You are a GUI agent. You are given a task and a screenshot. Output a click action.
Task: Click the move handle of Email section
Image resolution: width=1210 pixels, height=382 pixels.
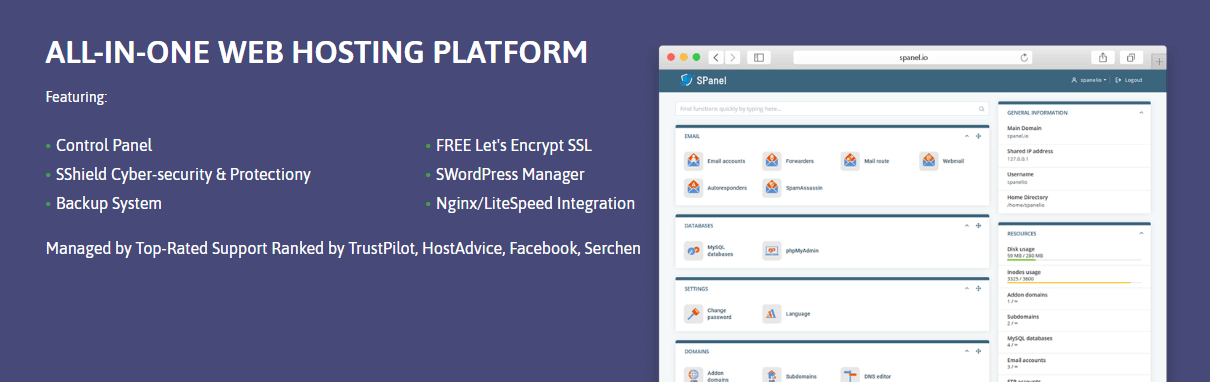978,135
